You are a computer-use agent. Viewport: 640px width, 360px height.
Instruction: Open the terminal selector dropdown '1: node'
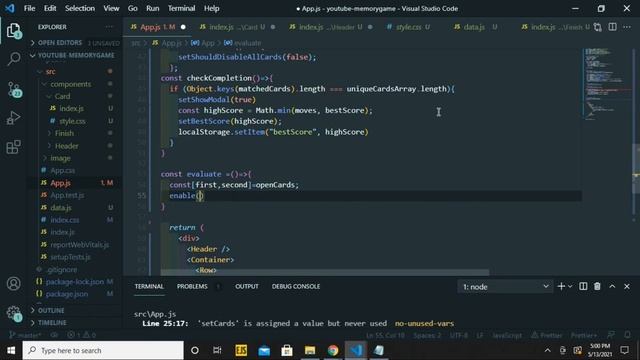[x=505, y=287]
